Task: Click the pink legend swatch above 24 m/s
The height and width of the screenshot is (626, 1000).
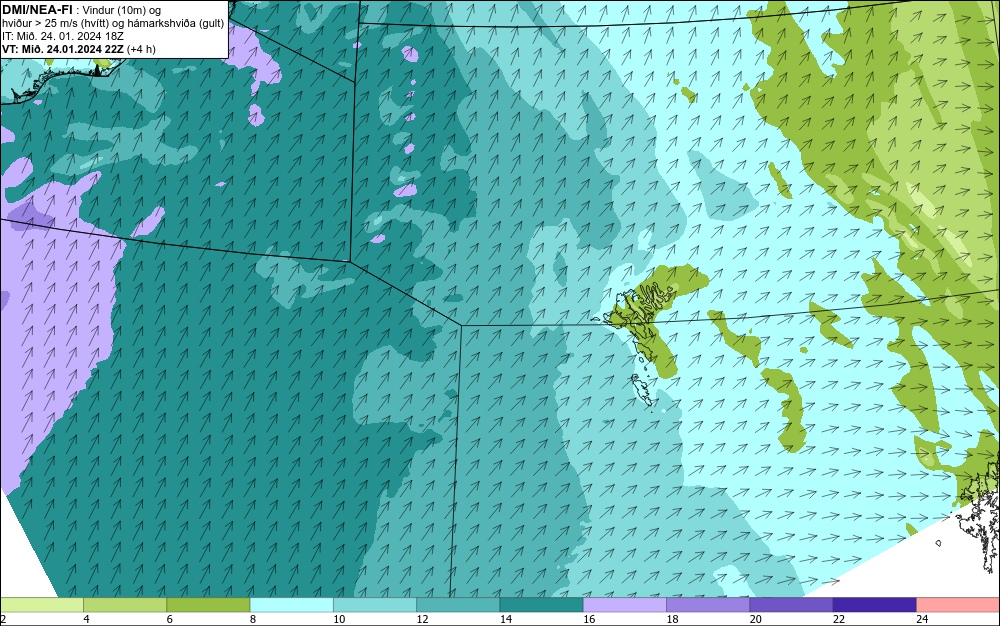Action: tap(958, 605)
